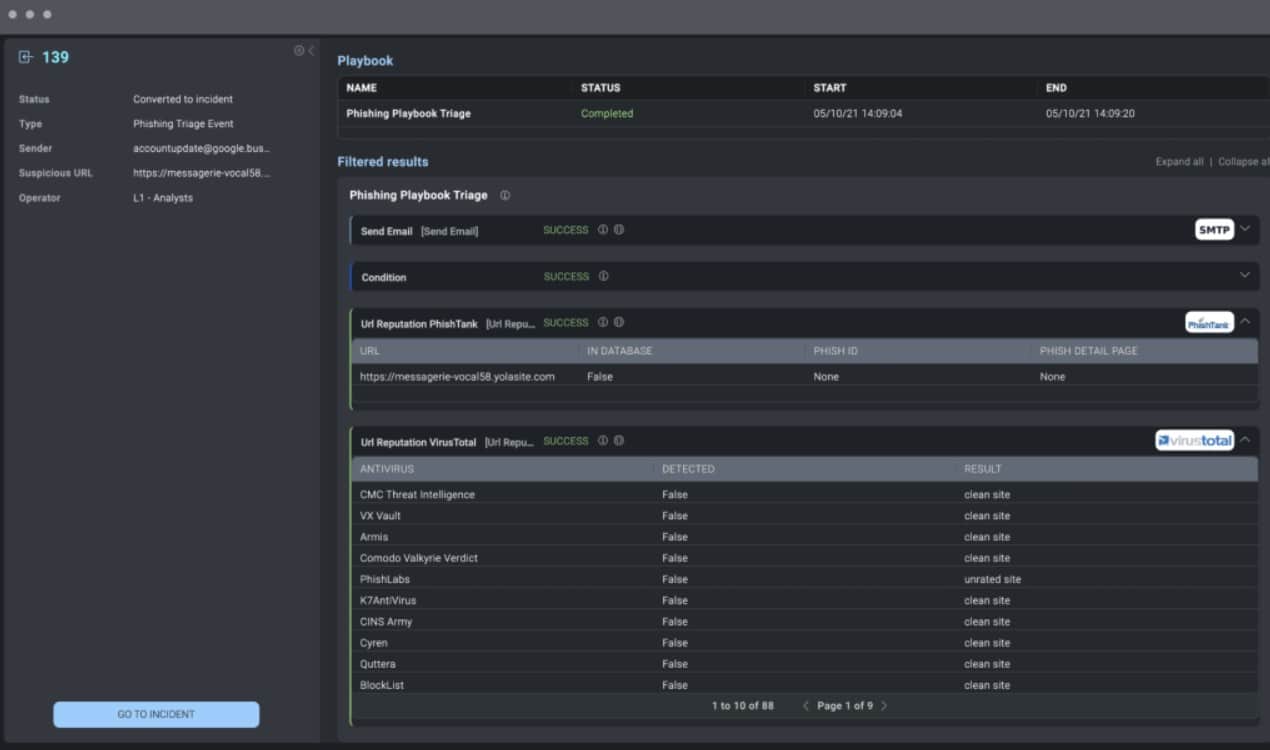This screenshot has height=750, width=1270.
Task: Click the Phishing Triage Event type value
Action: pos(183,124)
